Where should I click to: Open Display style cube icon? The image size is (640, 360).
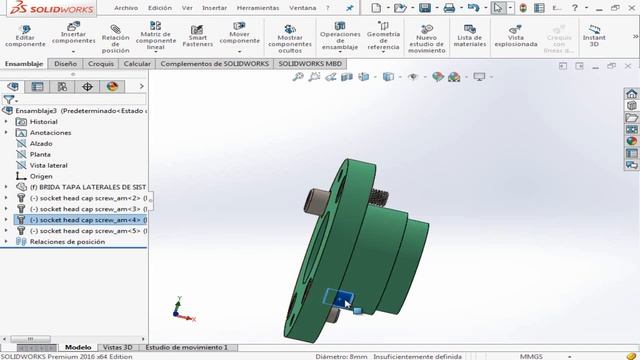(x=388, y=77)
